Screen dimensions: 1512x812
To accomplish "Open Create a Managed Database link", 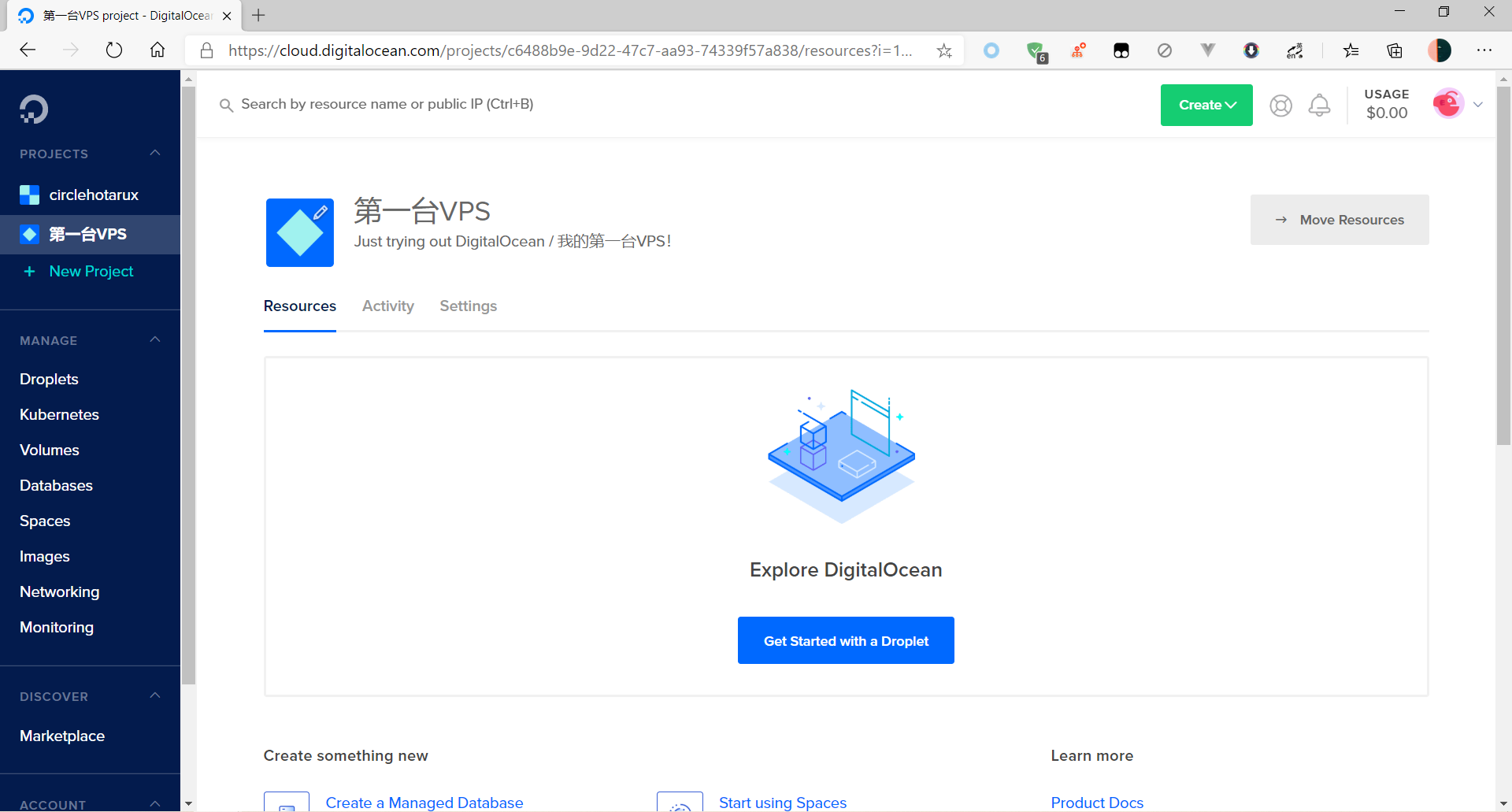I will click(424, 803).
